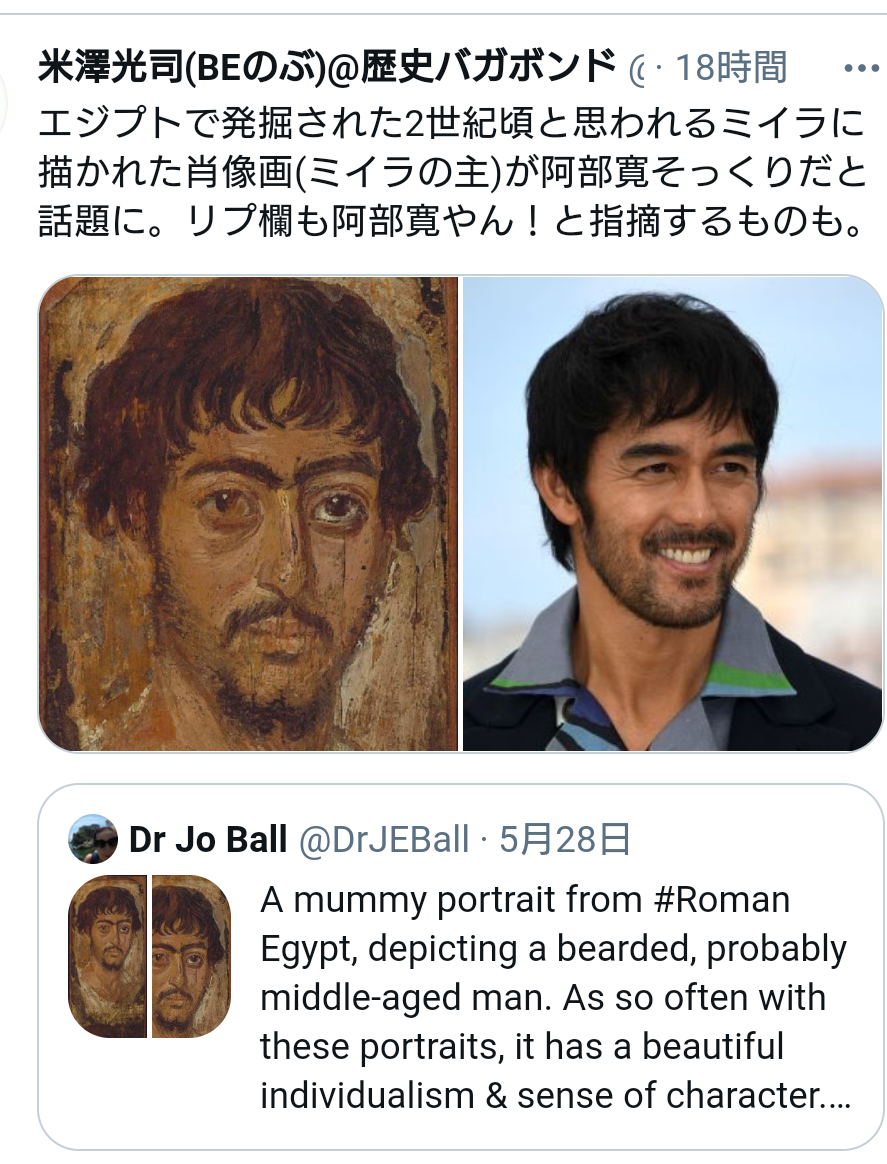Click the Japanese tweet text body

451,172
